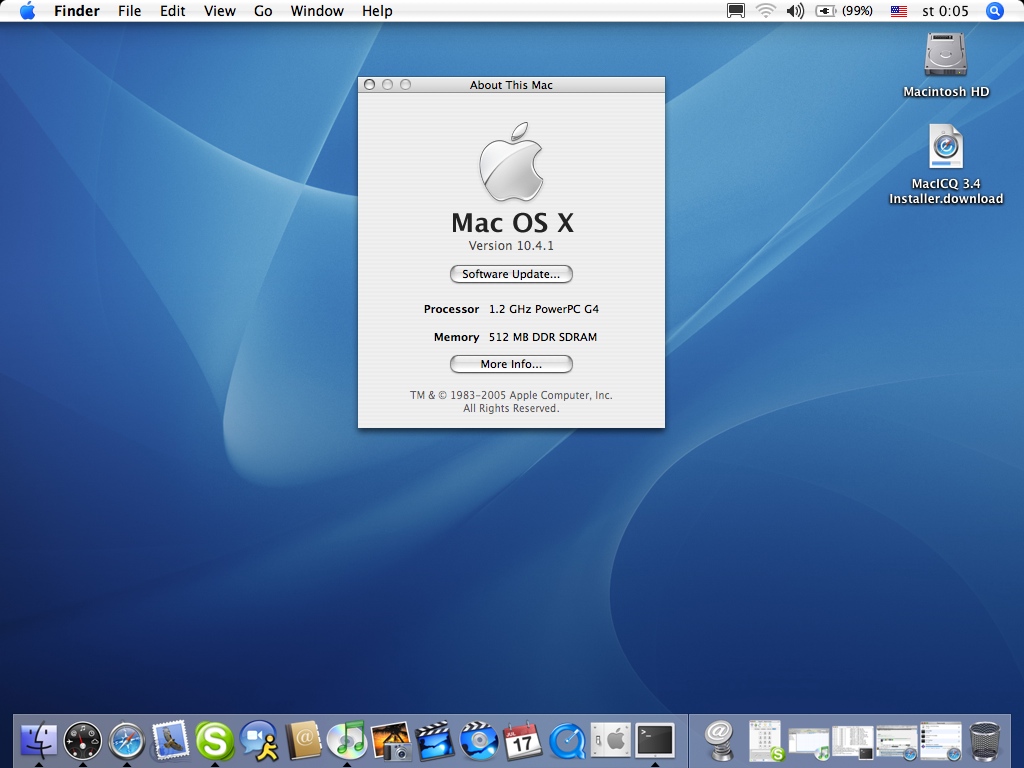Open the Trash in the Dock
Screen dimensions: 1024x768
click(985, 741)
